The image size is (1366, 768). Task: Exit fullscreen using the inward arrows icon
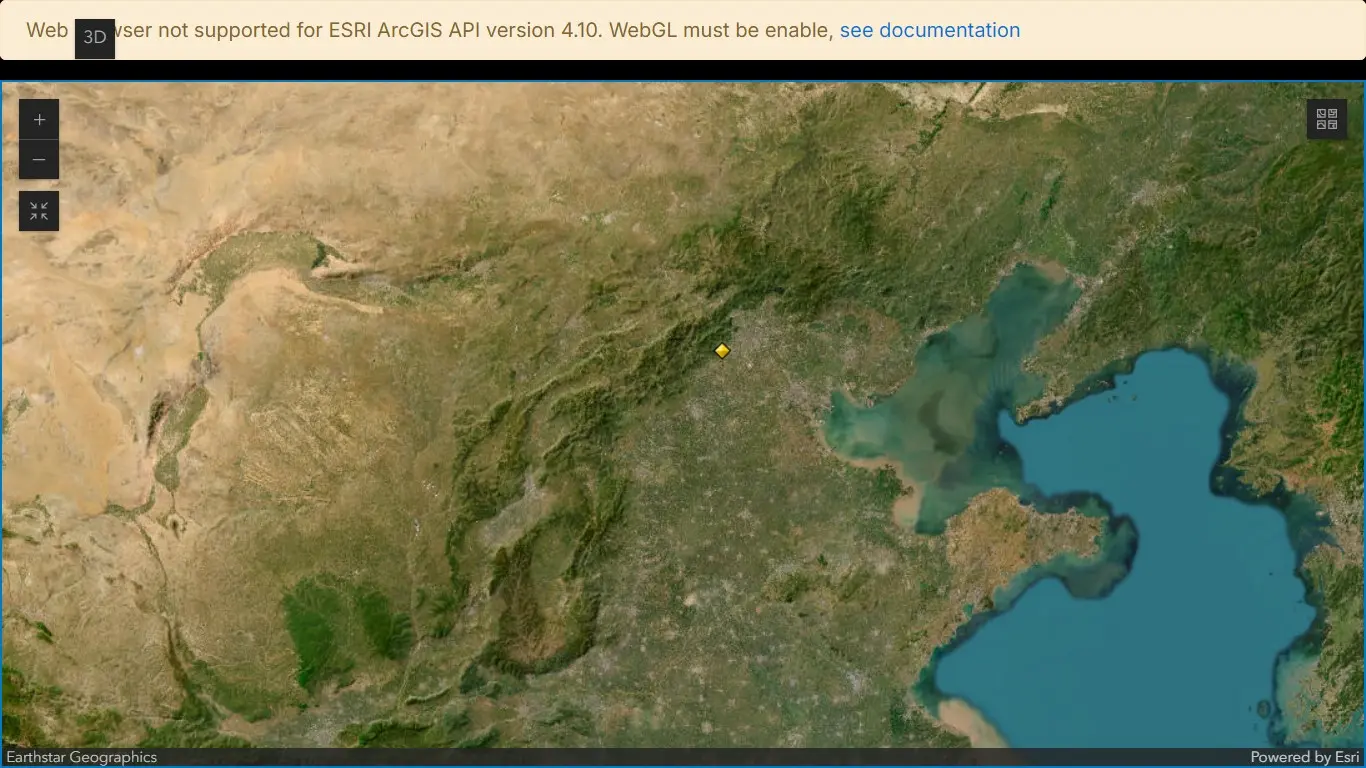[x=39, y=211]
